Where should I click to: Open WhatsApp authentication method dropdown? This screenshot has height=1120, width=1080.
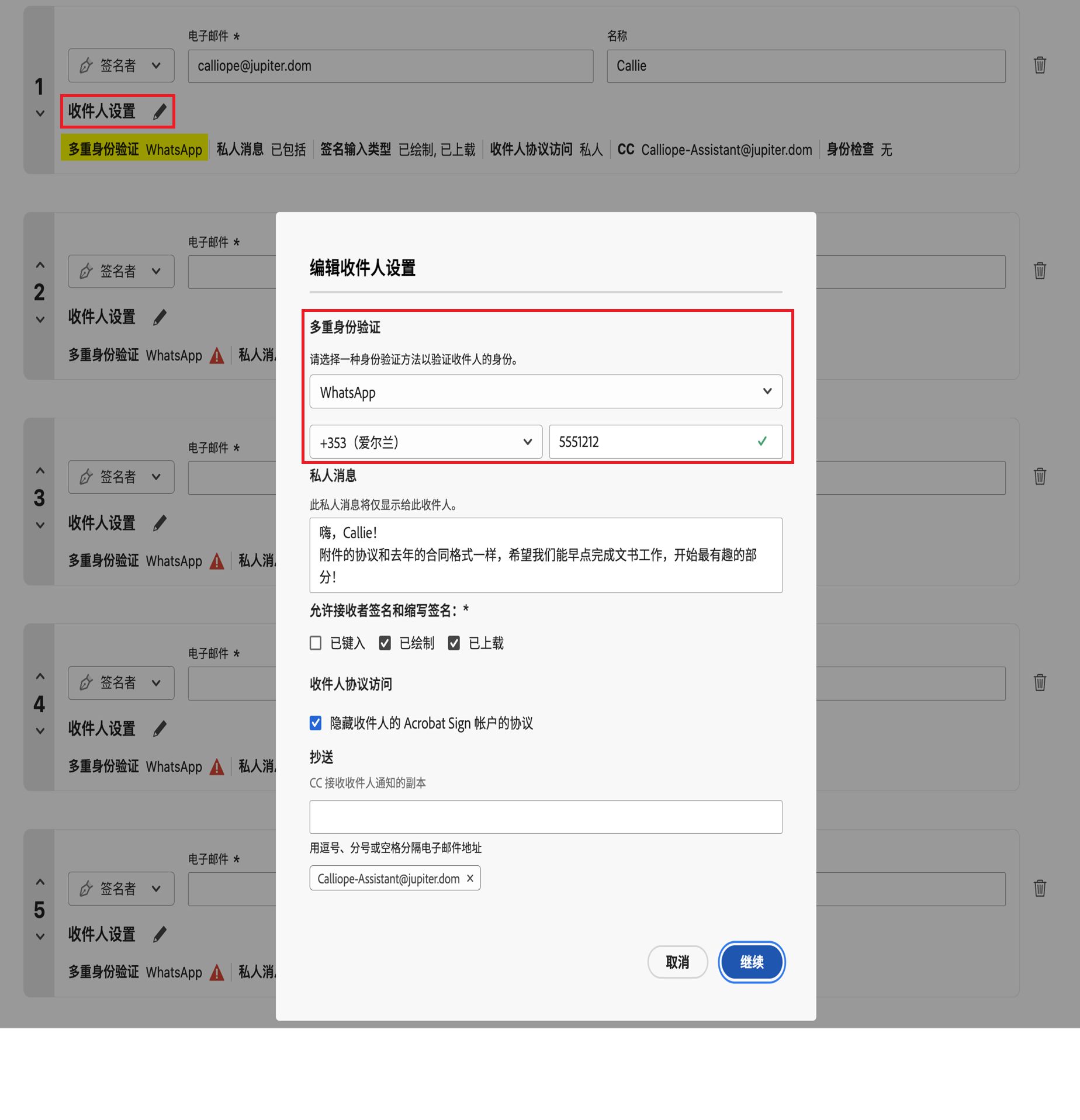click(546, 391)
